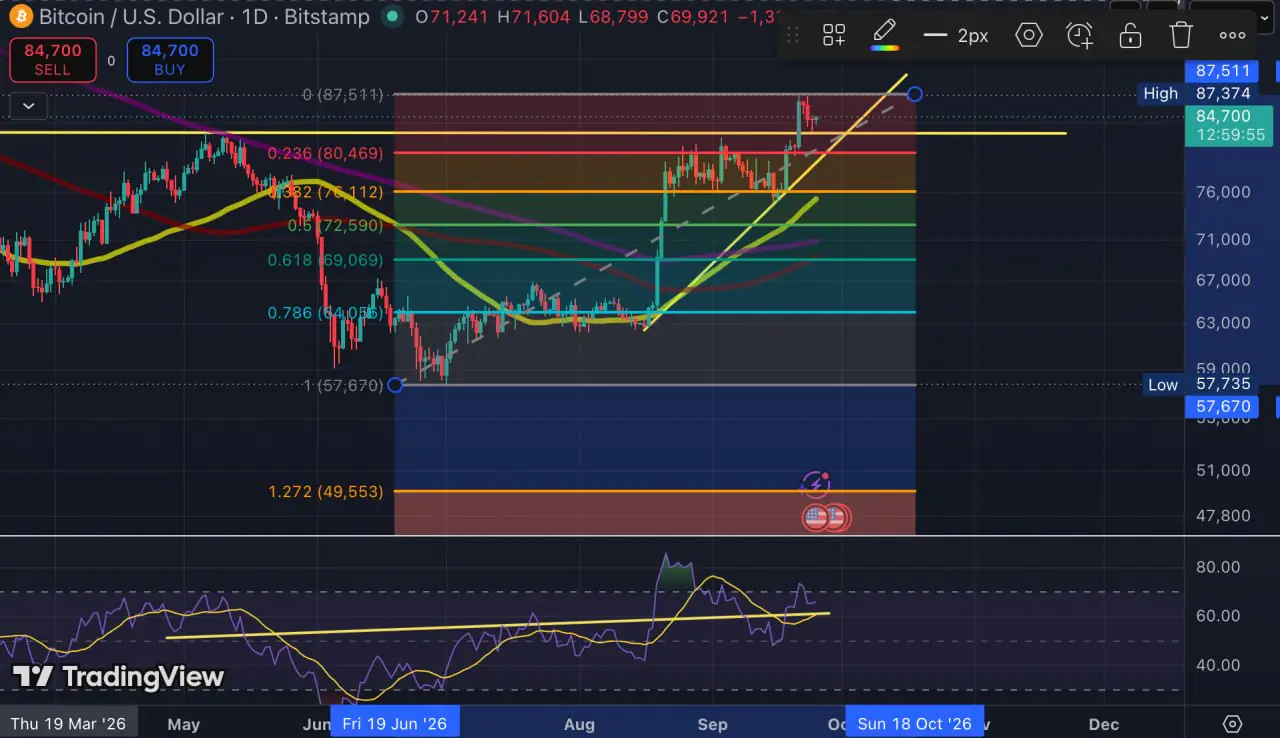Open the three-dots more options menu

tap(1232, 36)
